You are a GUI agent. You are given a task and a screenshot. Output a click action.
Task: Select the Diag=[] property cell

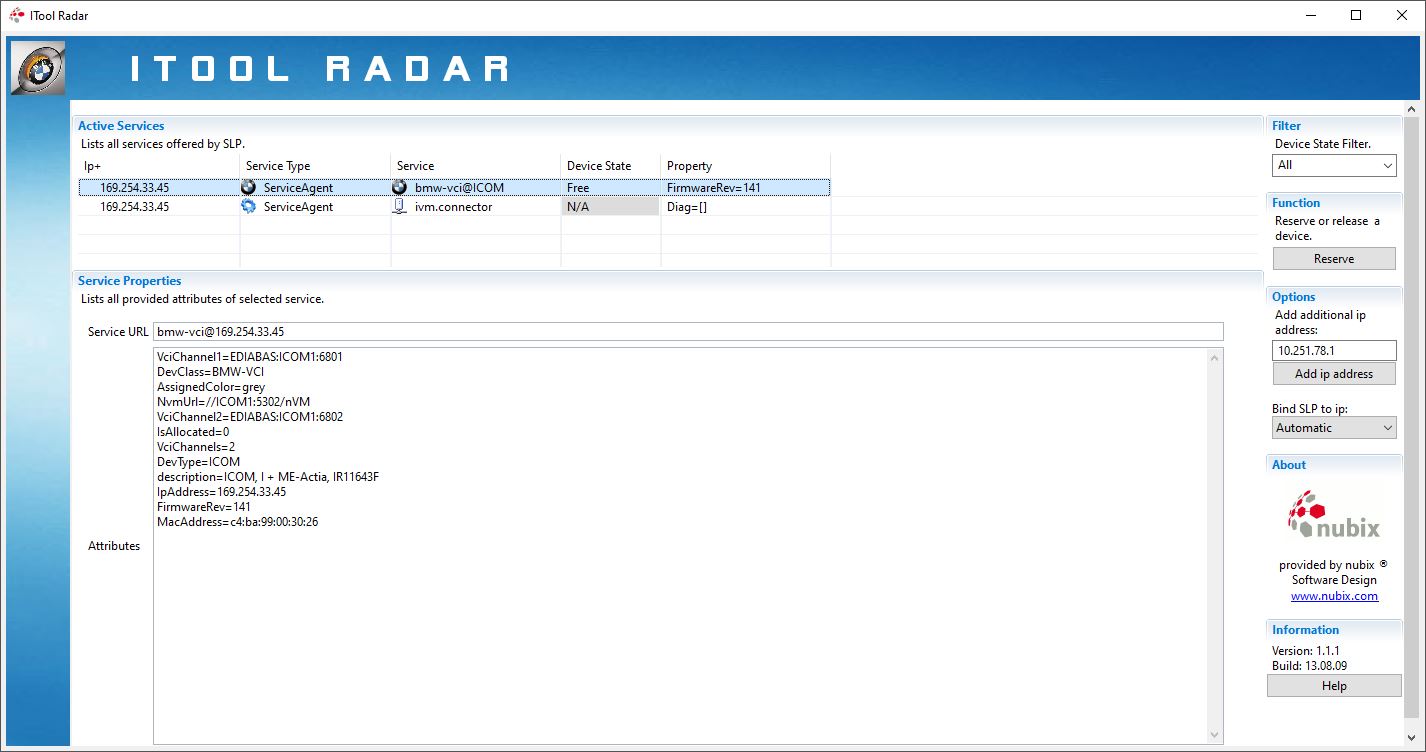pos(745,206)
